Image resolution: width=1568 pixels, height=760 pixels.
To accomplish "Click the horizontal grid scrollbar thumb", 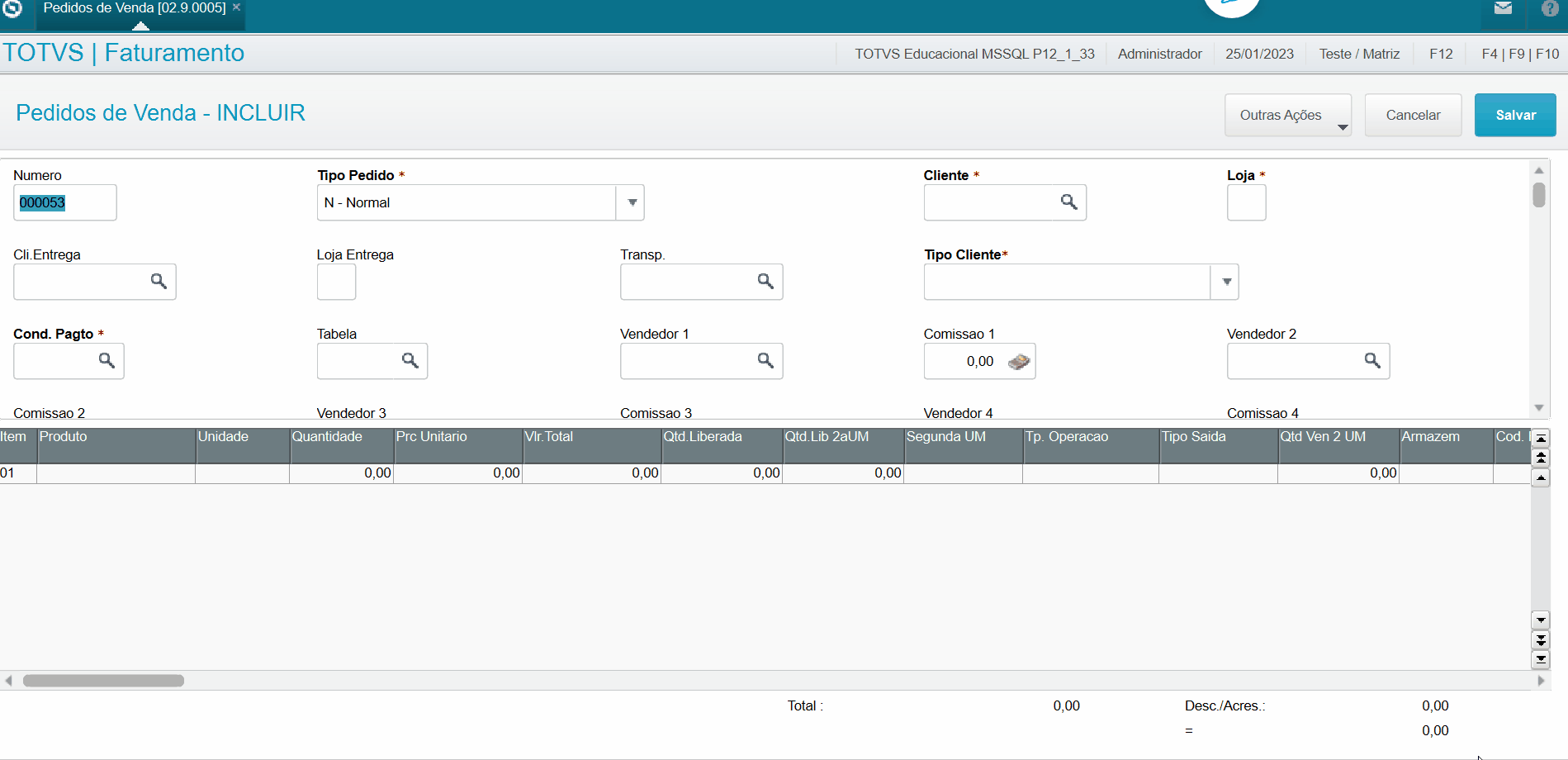I will click(103, 681).
